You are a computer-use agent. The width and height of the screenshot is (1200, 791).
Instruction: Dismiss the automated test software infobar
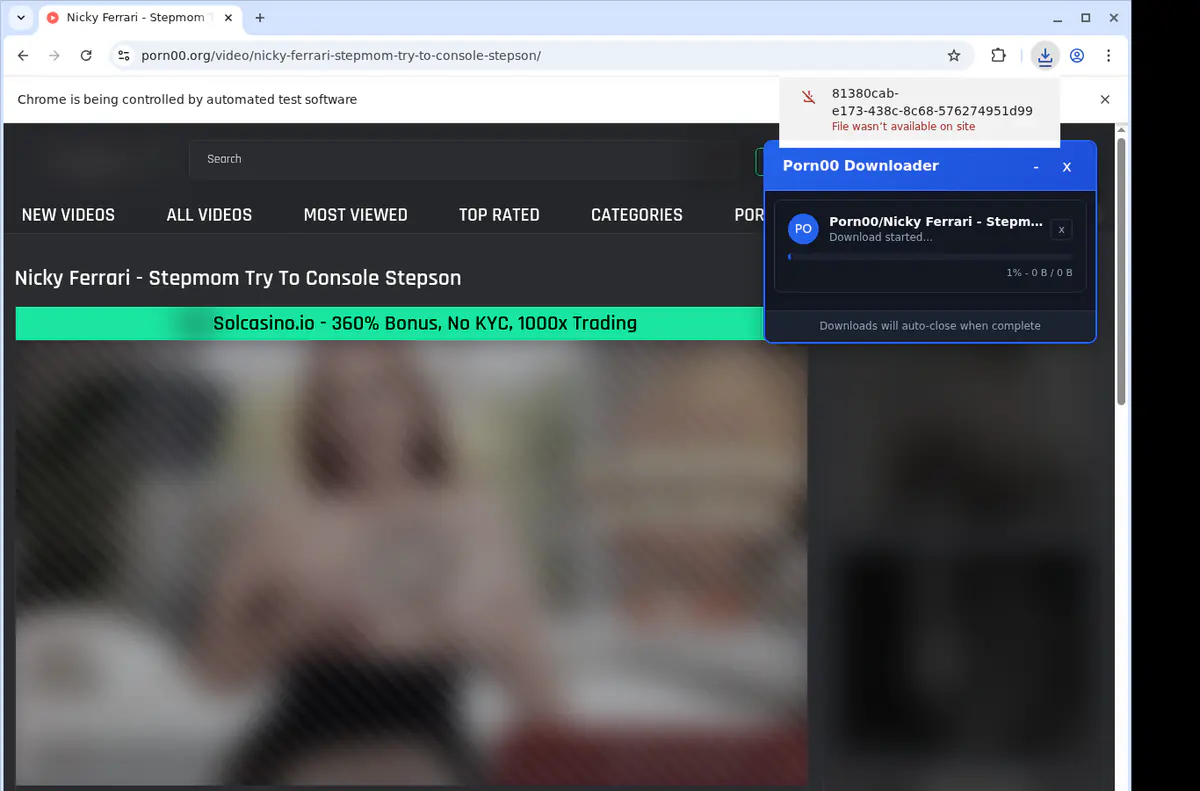[x=1105, y=99]
